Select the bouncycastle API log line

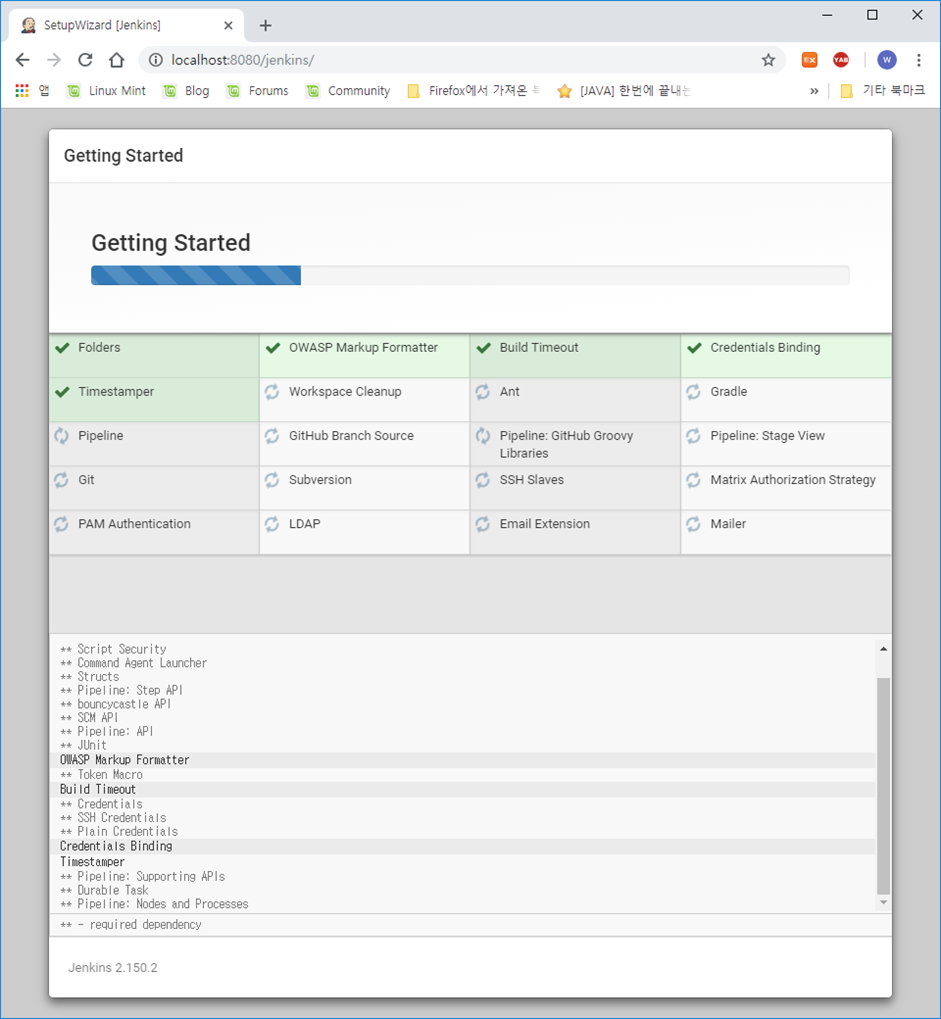point(116,704)
